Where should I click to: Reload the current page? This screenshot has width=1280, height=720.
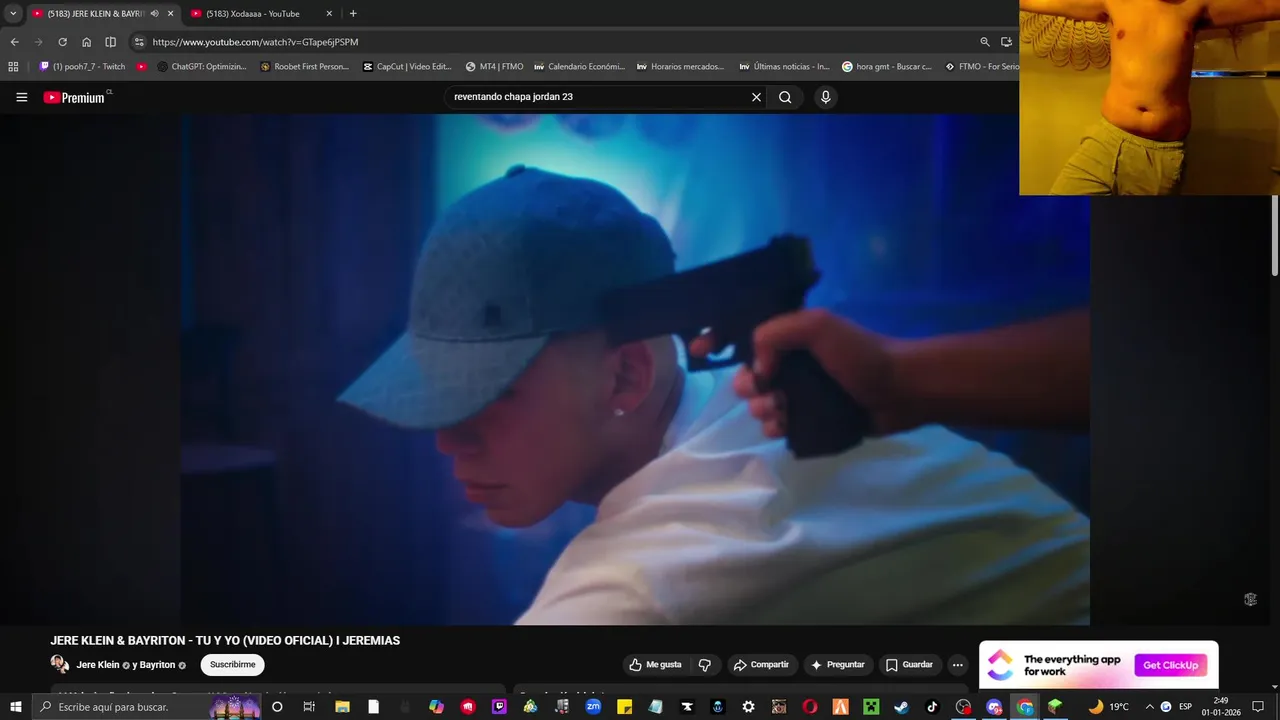coord(62,42)
